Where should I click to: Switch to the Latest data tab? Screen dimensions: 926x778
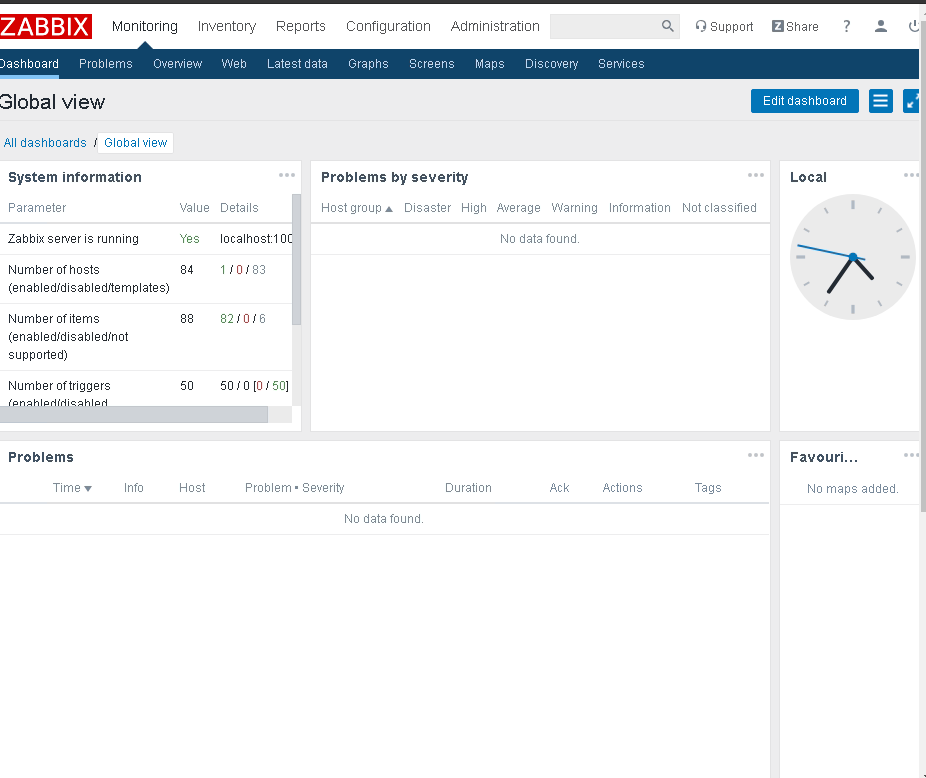pos(297,64)
